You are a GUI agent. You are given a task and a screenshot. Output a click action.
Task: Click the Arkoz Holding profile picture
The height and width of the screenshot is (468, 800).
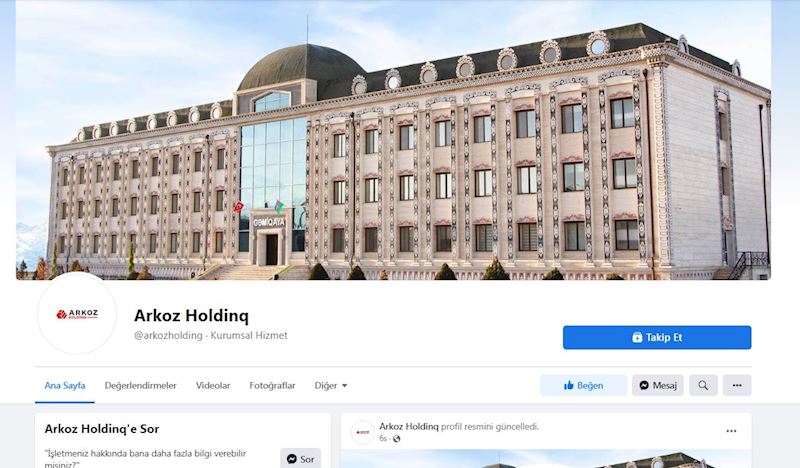coord(77,314)
